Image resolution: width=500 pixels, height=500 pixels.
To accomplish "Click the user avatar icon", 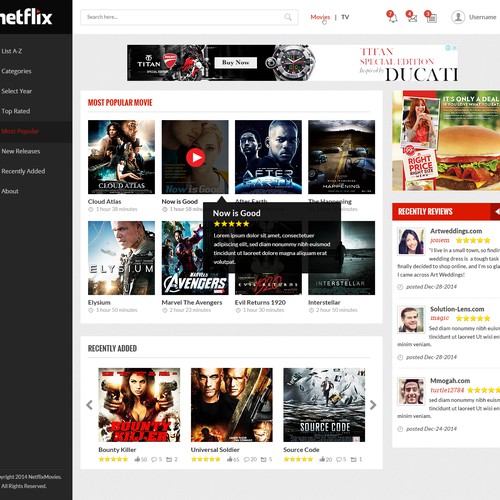I will (x=458, y=17).
